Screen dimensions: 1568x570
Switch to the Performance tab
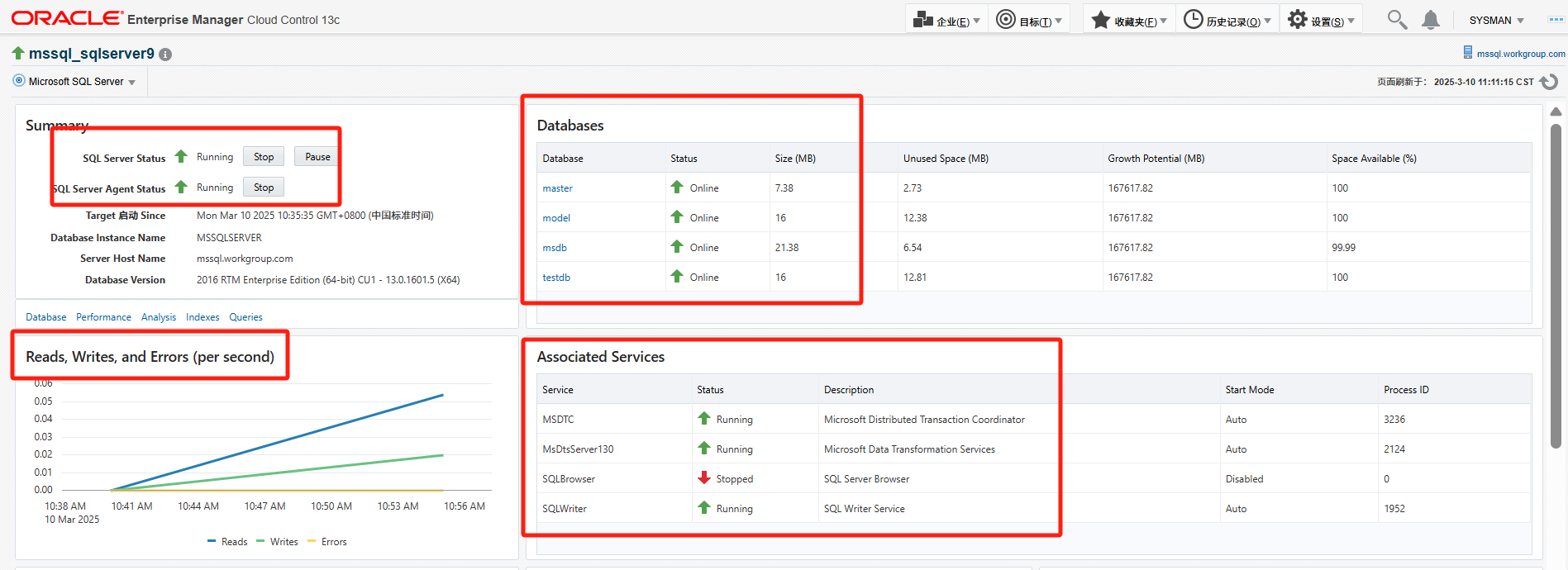coord(103,317)
